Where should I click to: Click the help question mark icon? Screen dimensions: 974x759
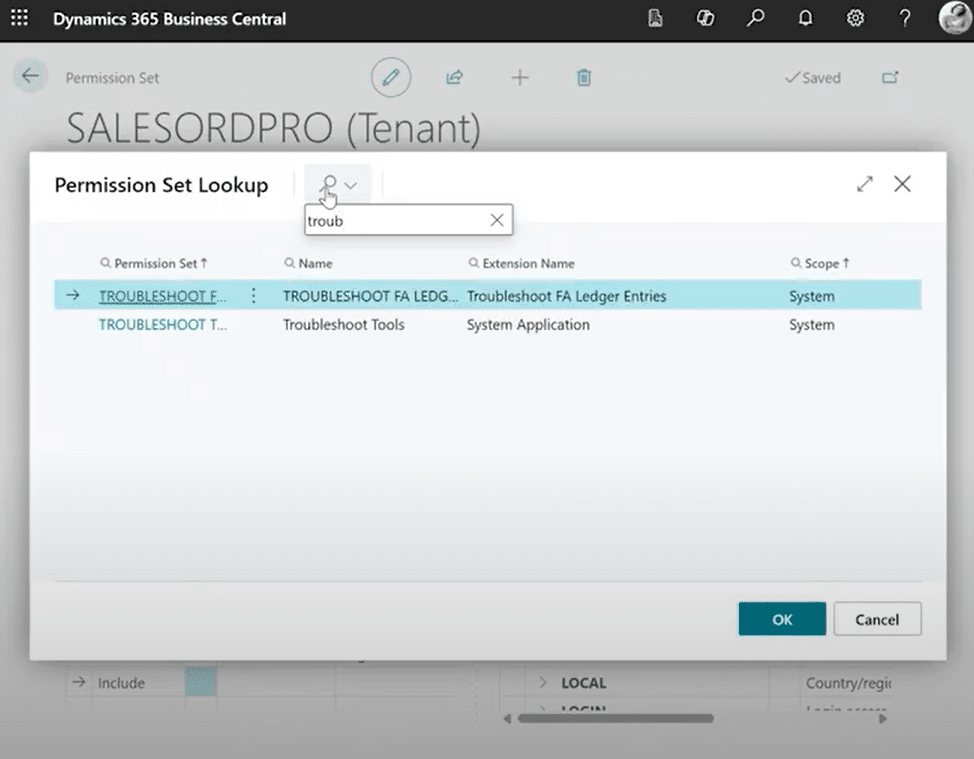click(x=905, y=19)
